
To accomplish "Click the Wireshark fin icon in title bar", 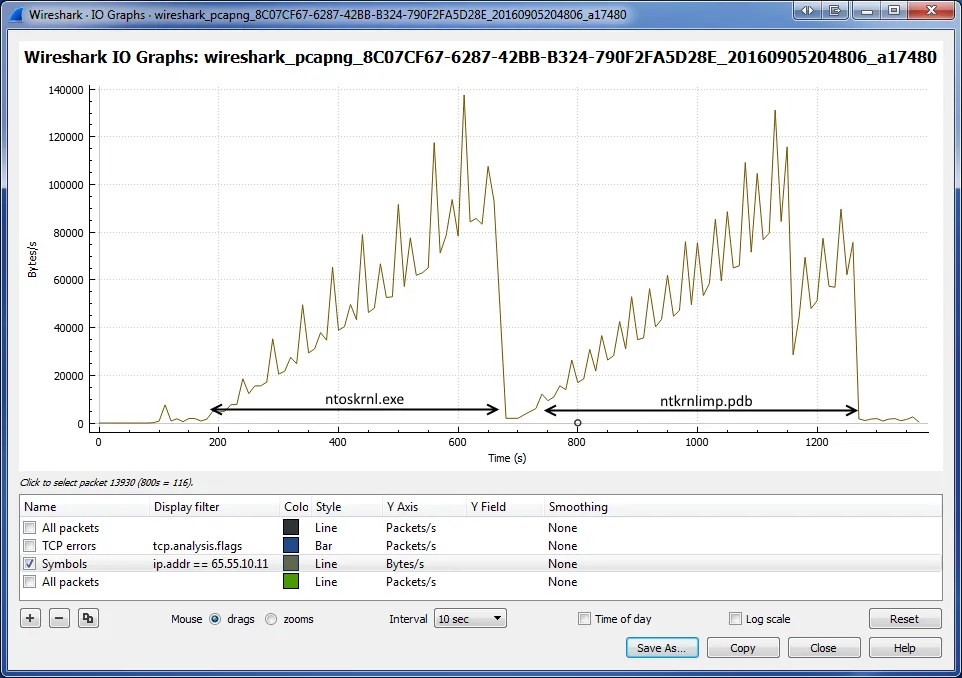I will point(15,14).
